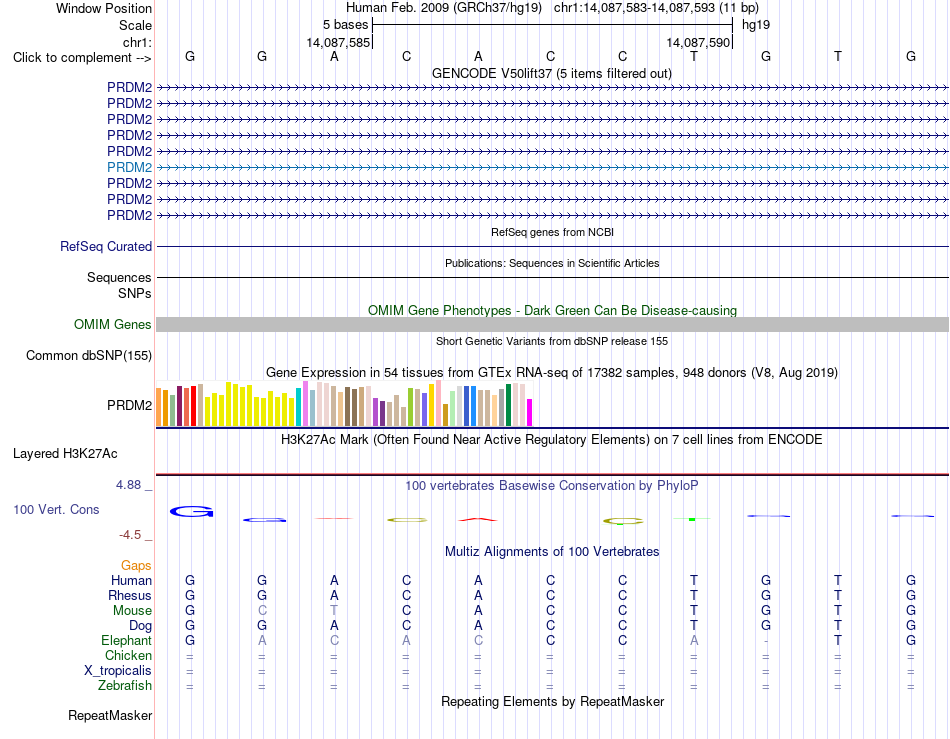Click the dark green bar in GTEx chart
This screenshot has height=739, width=950.
(508, 405)
